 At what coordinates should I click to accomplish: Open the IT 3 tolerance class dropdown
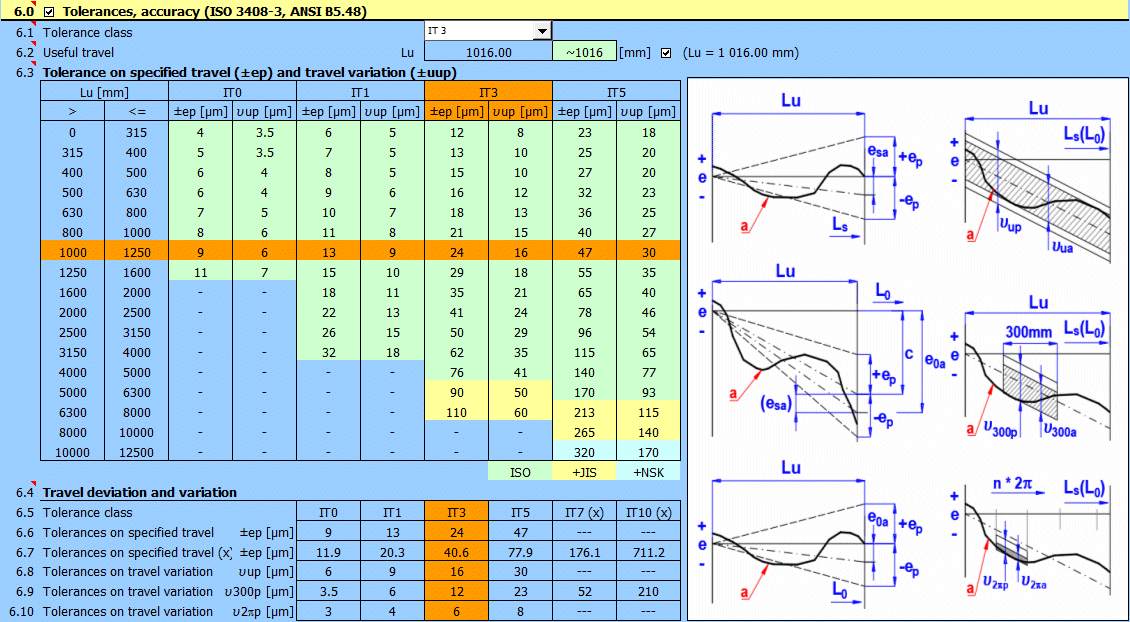pyautogui.click(x=487, y=30)
